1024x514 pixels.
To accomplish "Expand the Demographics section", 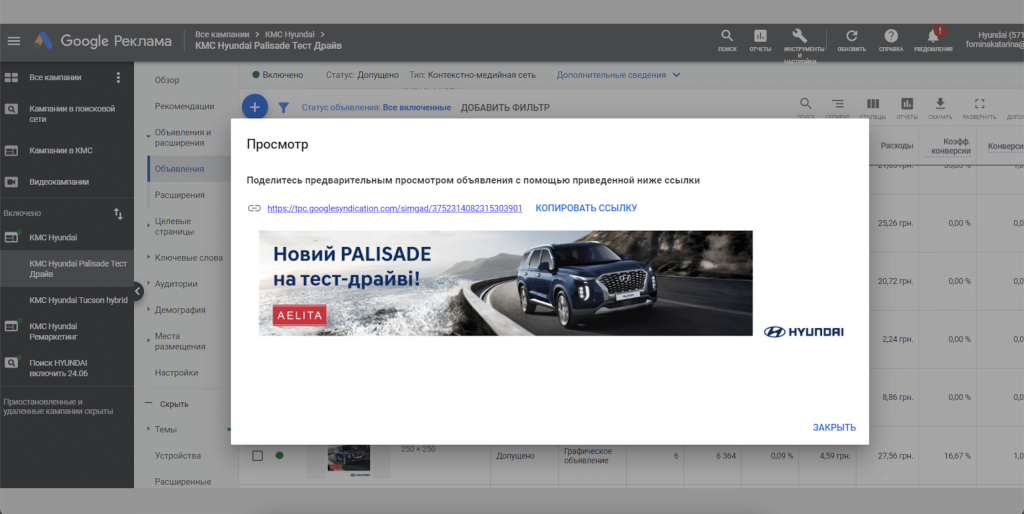I will pos(148,310).
